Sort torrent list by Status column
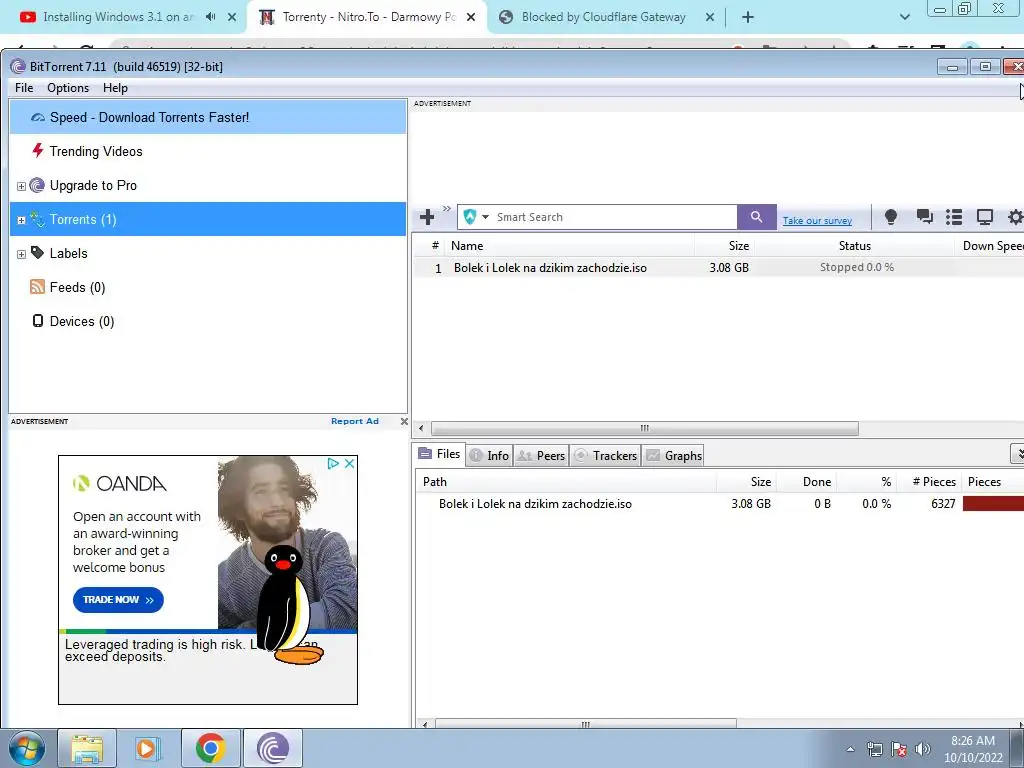This screenshot has width=1024, height=768. coord(854,246)
